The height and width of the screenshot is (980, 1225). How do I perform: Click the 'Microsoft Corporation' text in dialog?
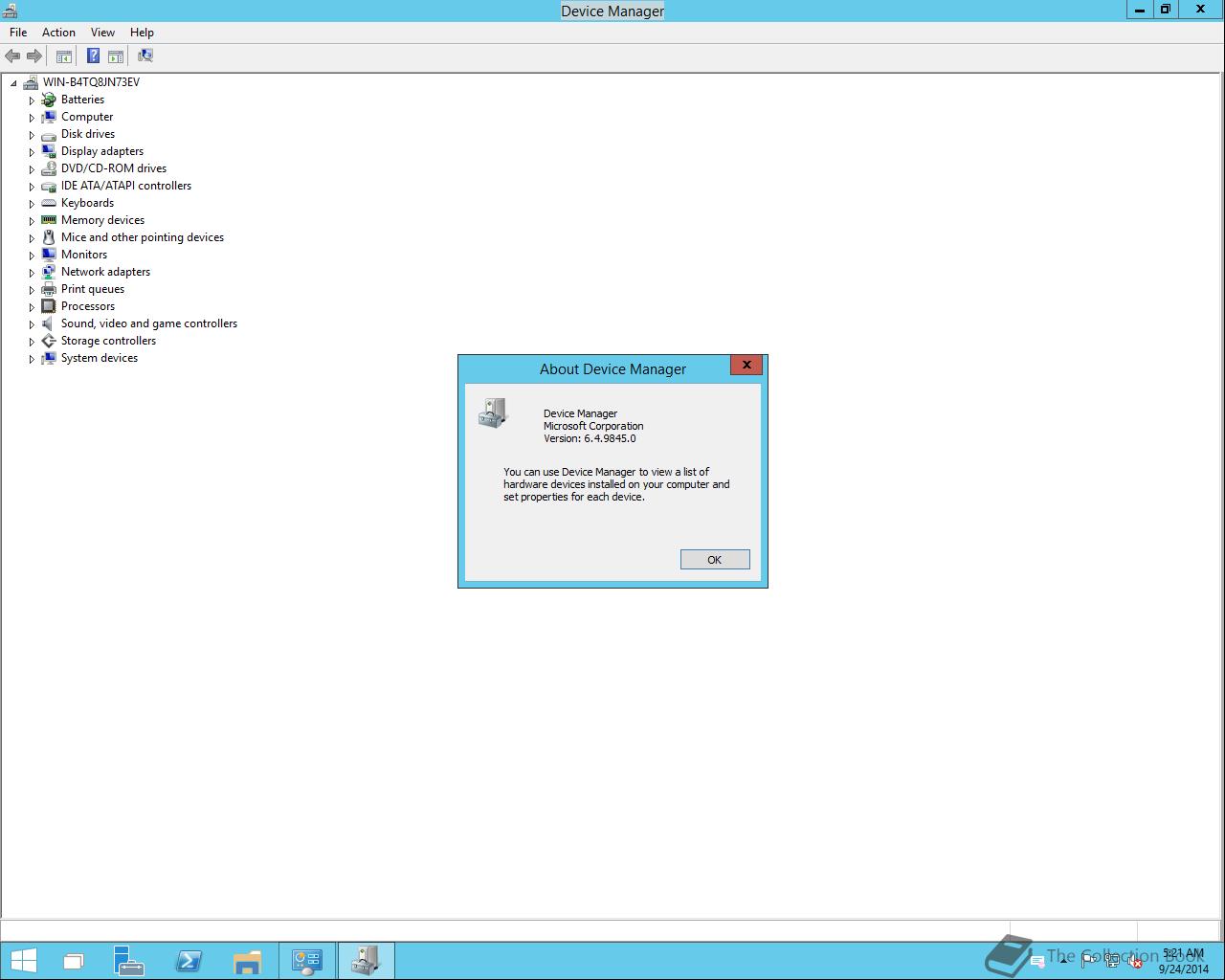click(593, 426)
